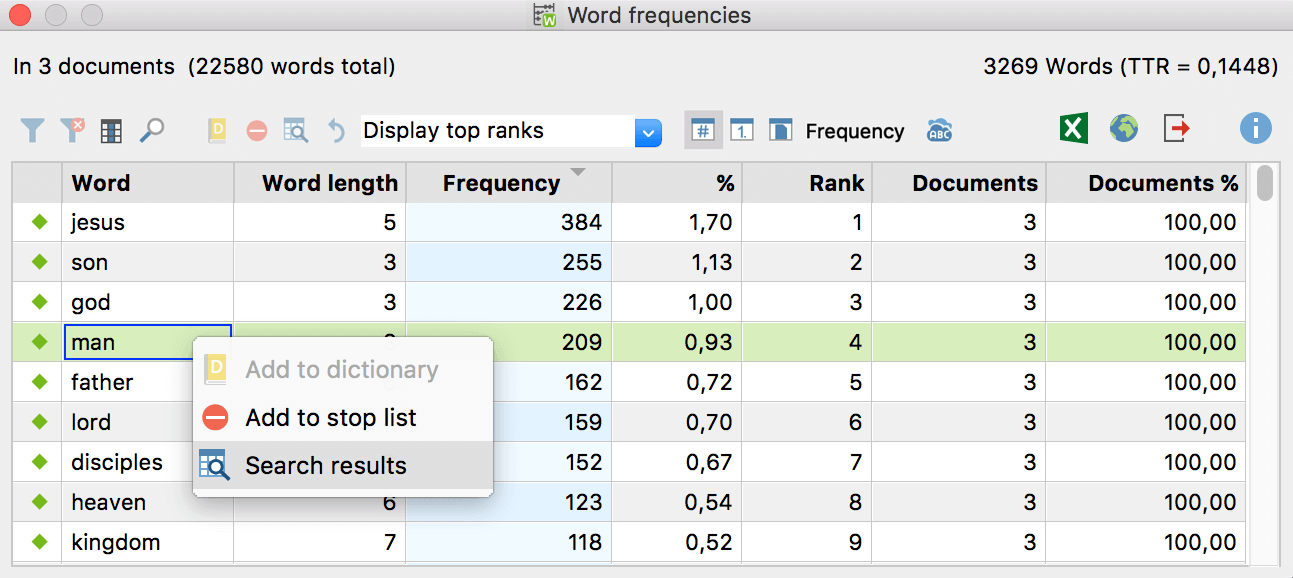Click frequency value 384
Image resolution: width=1293 pixels, height=578 pixels.
[x=581, y=222]
